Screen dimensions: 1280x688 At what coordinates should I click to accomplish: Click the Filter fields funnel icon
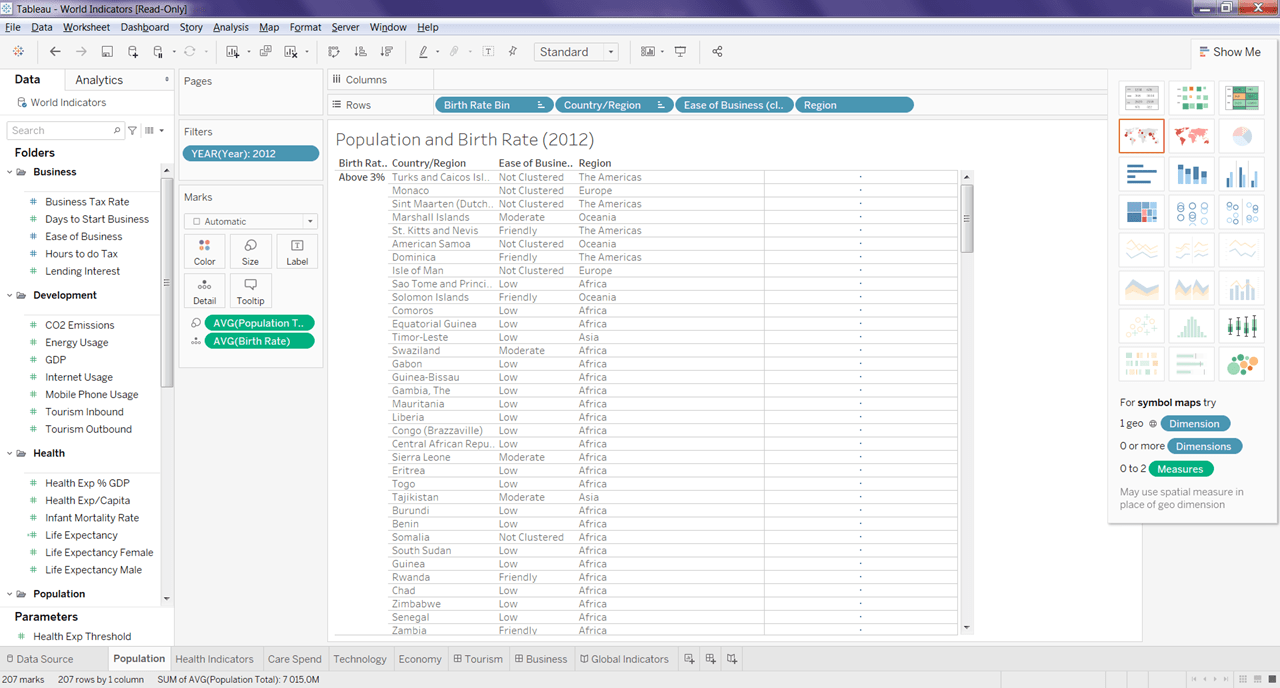click(133, 130)
